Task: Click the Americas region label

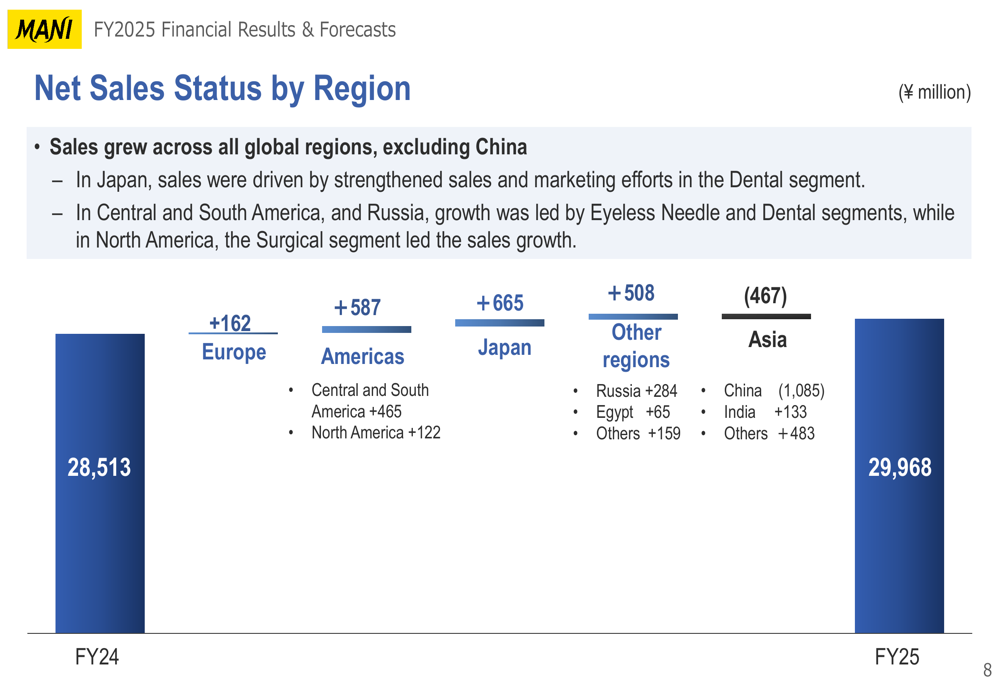Action: tap(362, 357)
